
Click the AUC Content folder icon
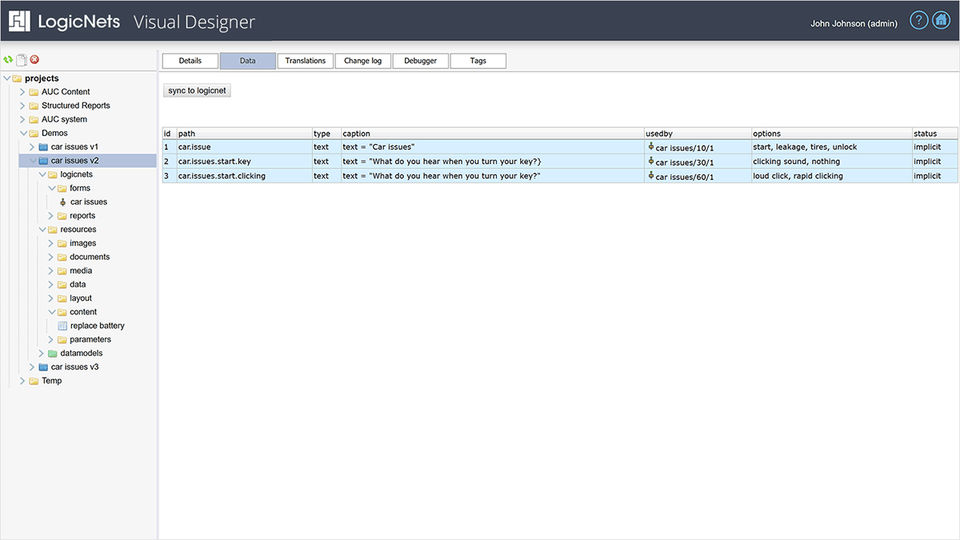point(34,92)
